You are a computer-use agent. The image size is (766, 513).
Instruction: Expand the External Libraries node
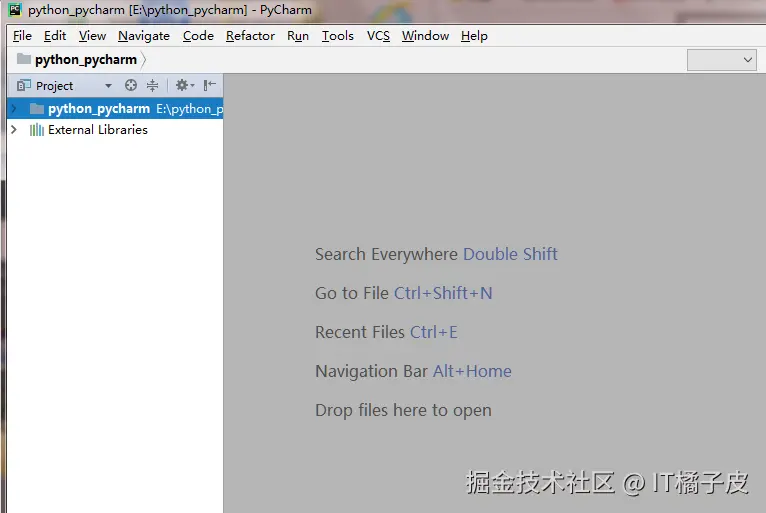click(14, 129)
